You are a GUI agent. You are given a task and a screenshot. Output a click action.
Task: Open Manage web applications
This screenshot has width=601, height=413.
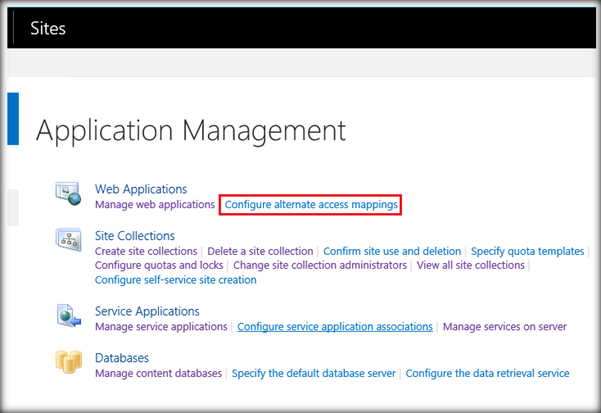coord(155,204)
